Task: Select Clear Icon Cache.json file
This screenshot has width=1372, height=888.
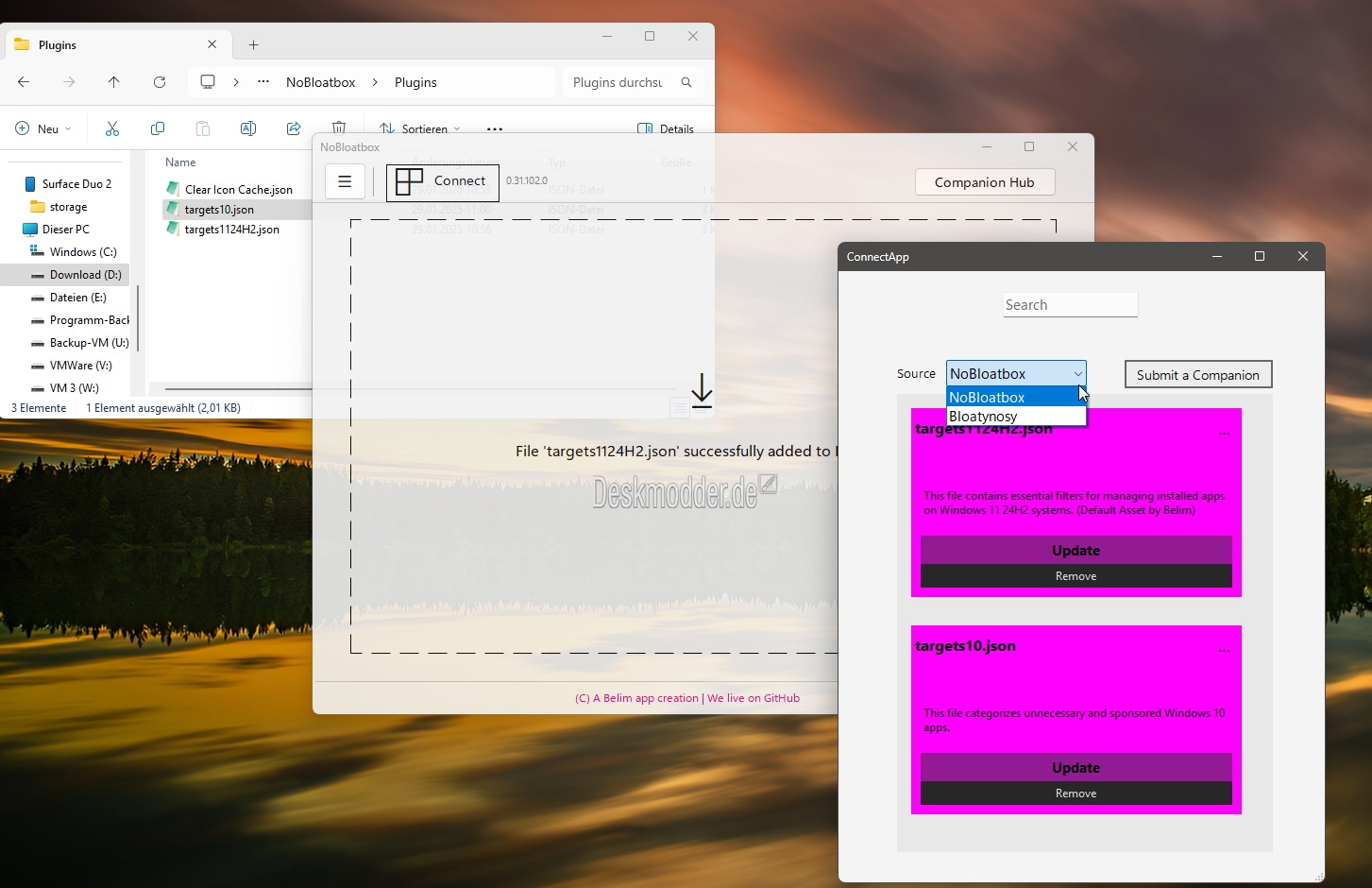Action: [x=238, y=190]
